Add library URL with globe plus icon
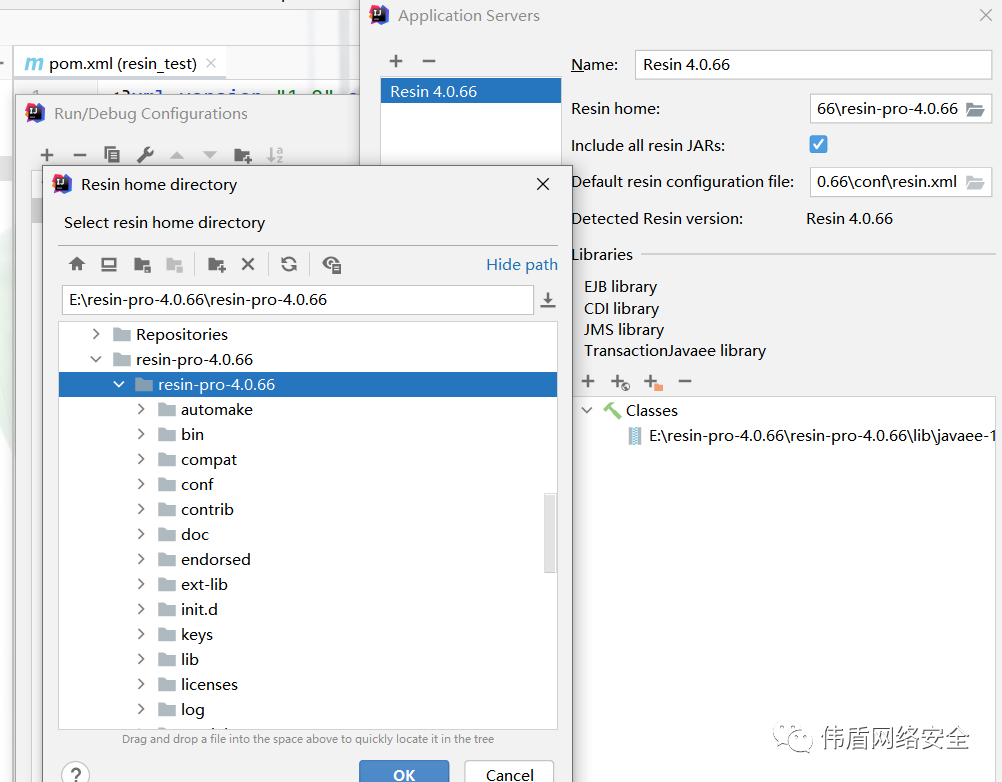Screen dimensions: 1002x782 click(x=620, y=382)
